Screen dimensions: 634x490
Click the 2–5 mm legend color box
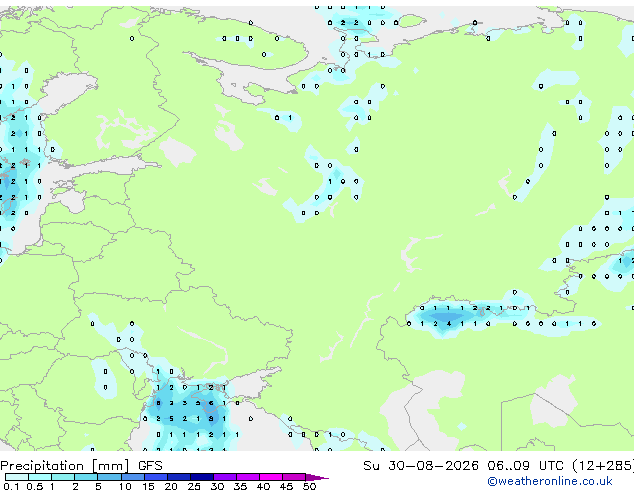pos(86,477)
